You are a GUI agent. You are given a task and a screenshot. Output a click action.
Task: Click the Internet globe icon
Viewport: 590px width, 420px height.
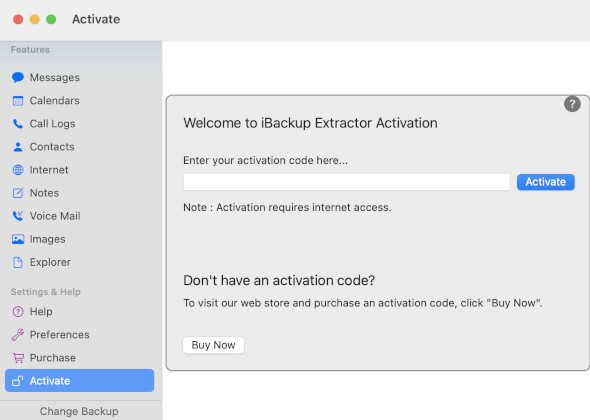tap(18, 170)
